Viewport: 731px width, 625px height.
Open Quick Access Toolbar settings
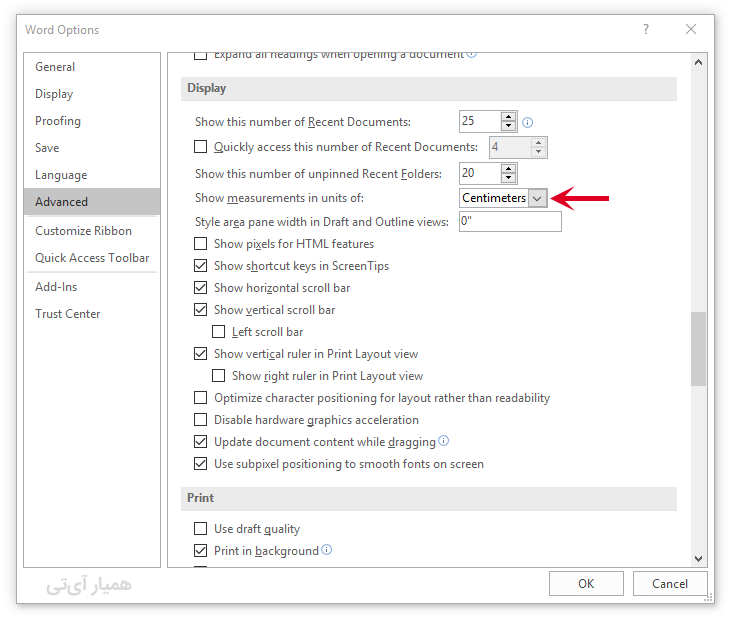pyautogui.click(x=92, y=258)
